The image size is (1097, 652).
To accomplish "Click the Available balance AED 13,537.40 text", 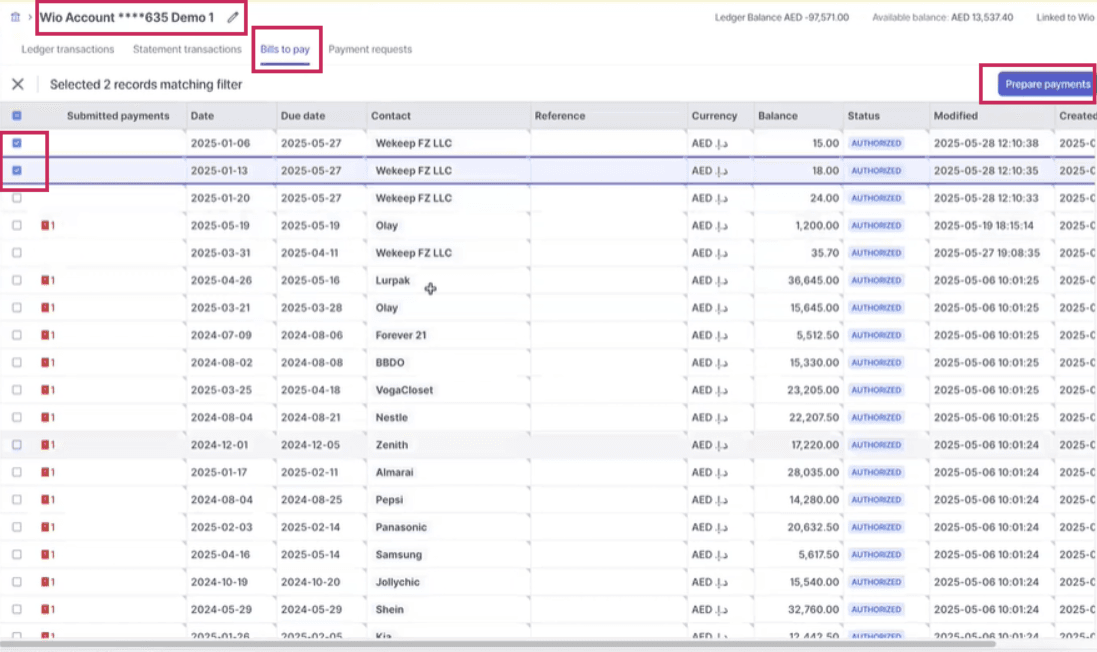I will coord(942,17).
